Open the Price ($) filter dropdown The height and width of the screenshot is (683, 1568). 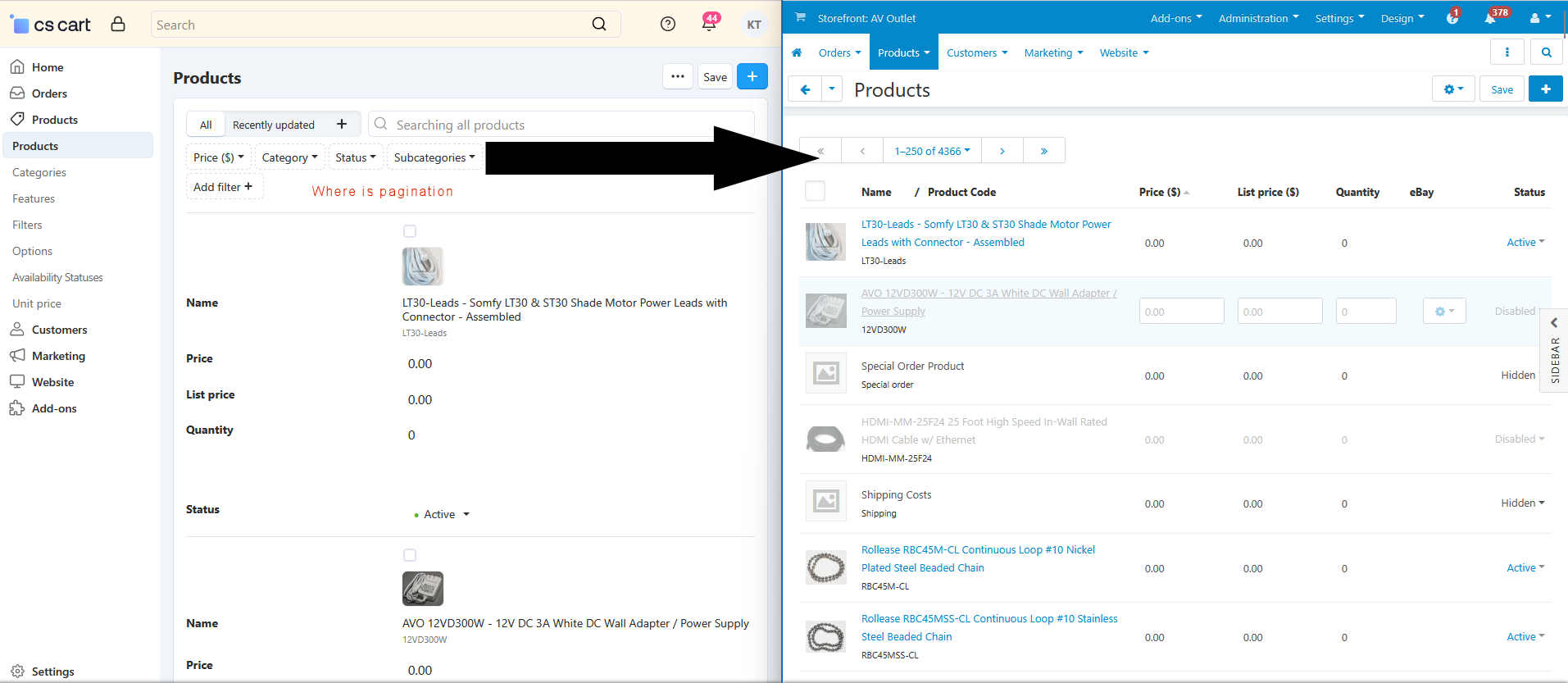tap(218, 157)
